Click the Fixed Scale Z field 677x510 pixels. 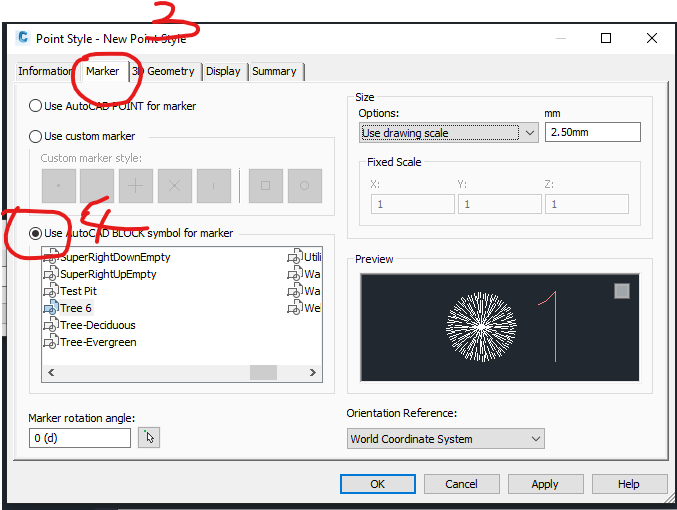(x=587, y=204)
